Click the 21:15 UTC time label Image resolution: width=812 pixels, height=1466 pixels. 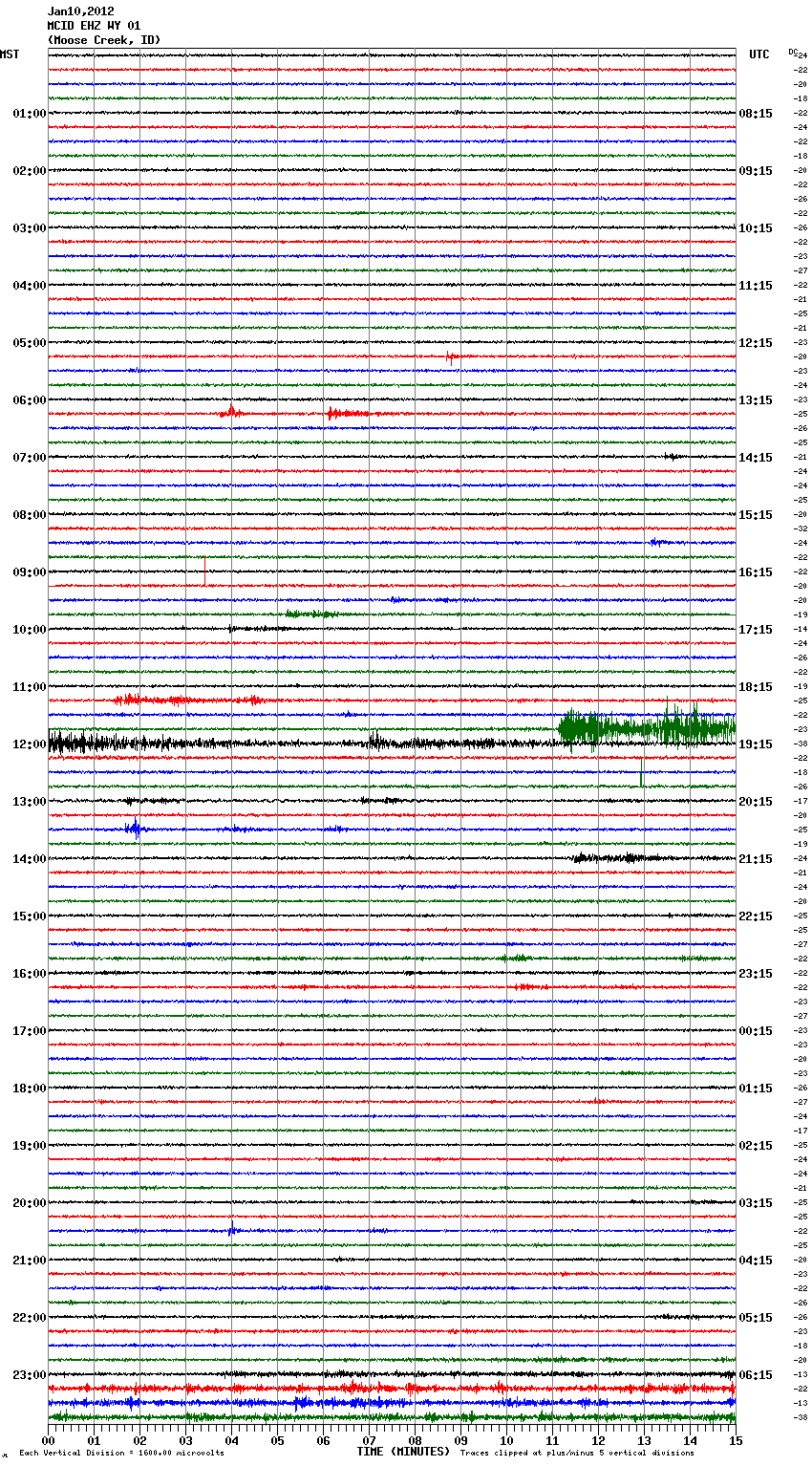click(756, 859)
